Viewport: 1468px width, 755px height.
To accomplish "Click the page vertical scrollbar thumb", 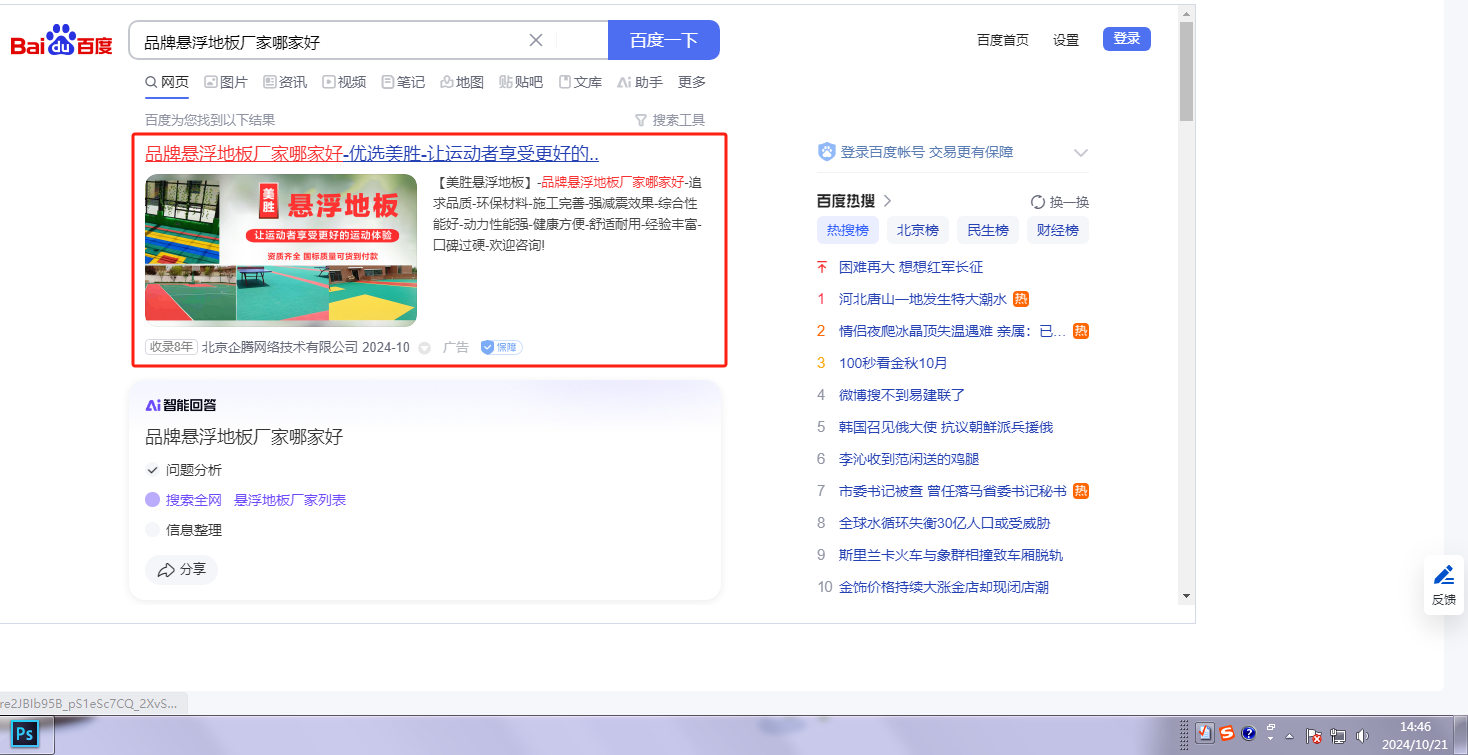I will click(1186, 71).
